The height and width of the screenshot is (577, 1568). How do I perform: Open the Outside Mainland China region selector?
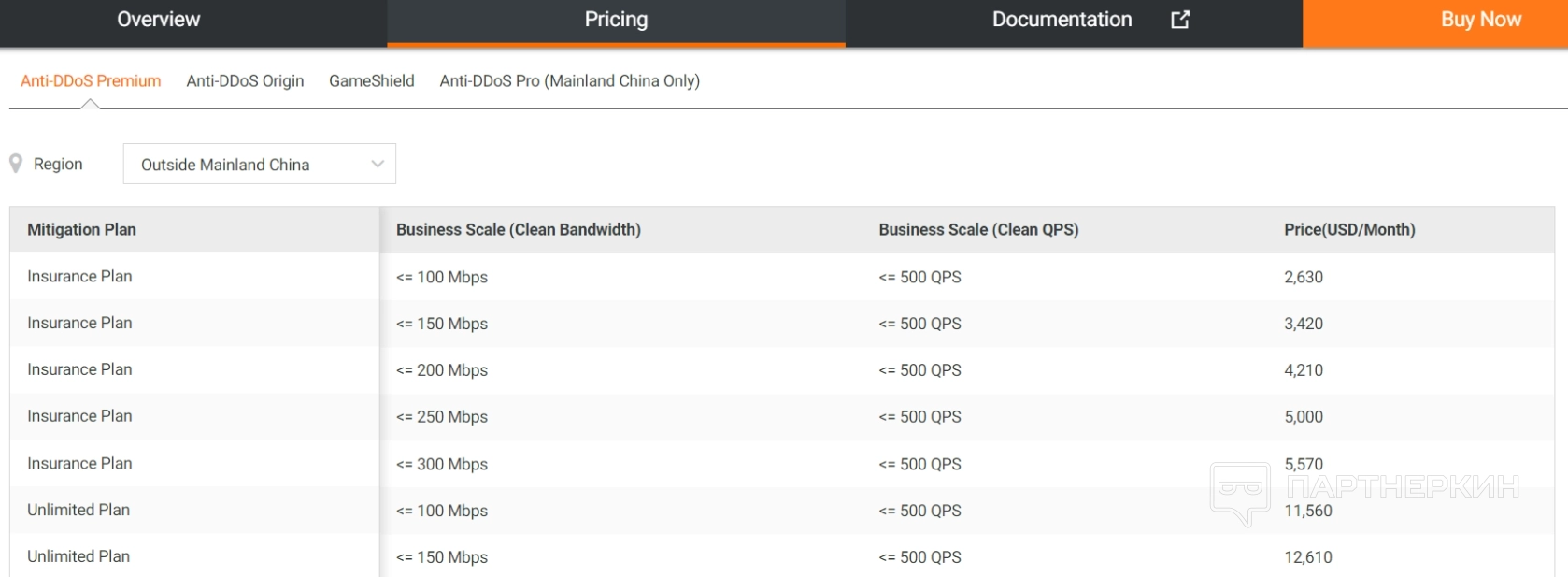click(x=259, y=165)
